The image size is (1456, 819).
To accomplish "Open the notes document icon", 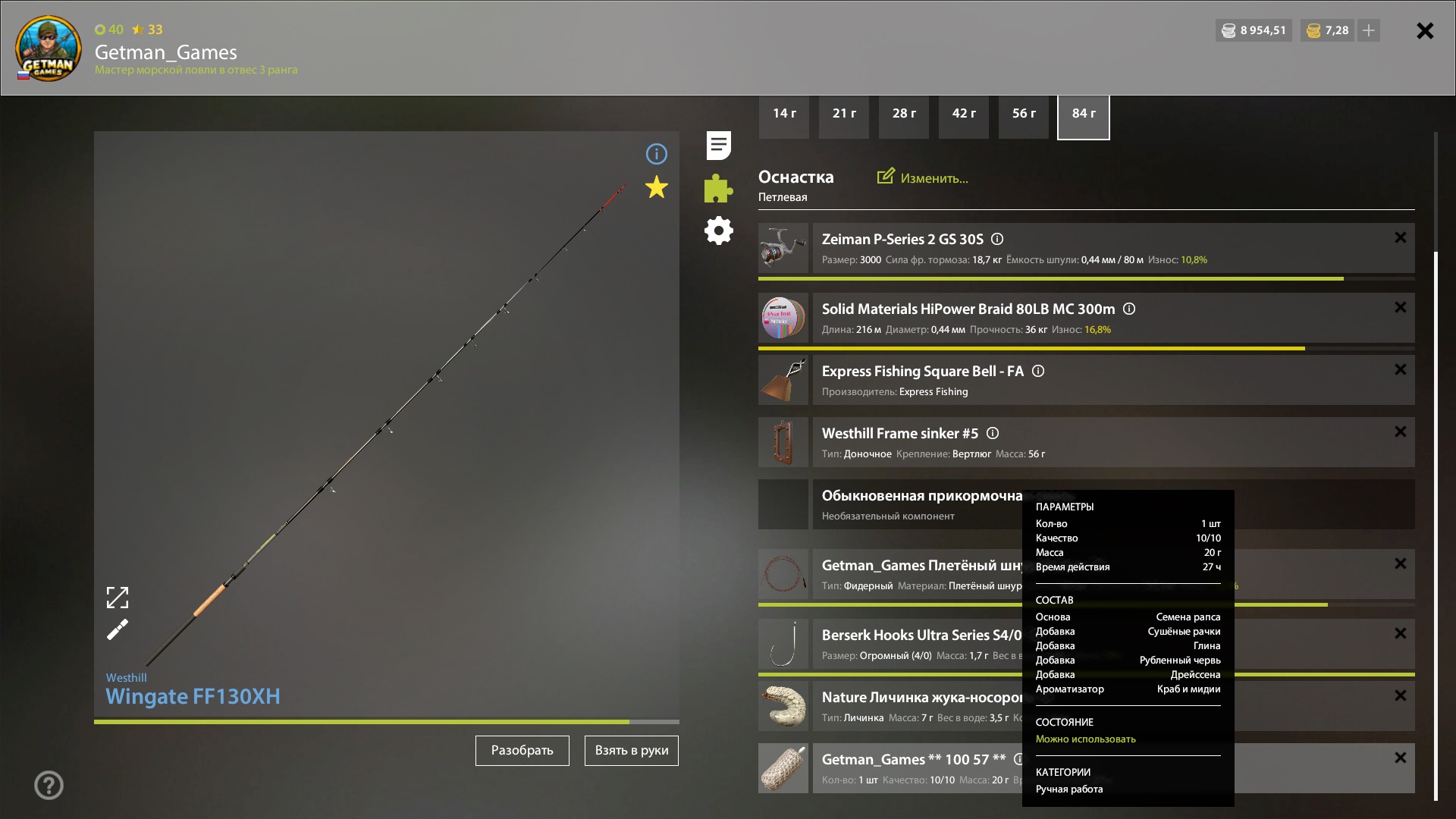I will [718, 146].
